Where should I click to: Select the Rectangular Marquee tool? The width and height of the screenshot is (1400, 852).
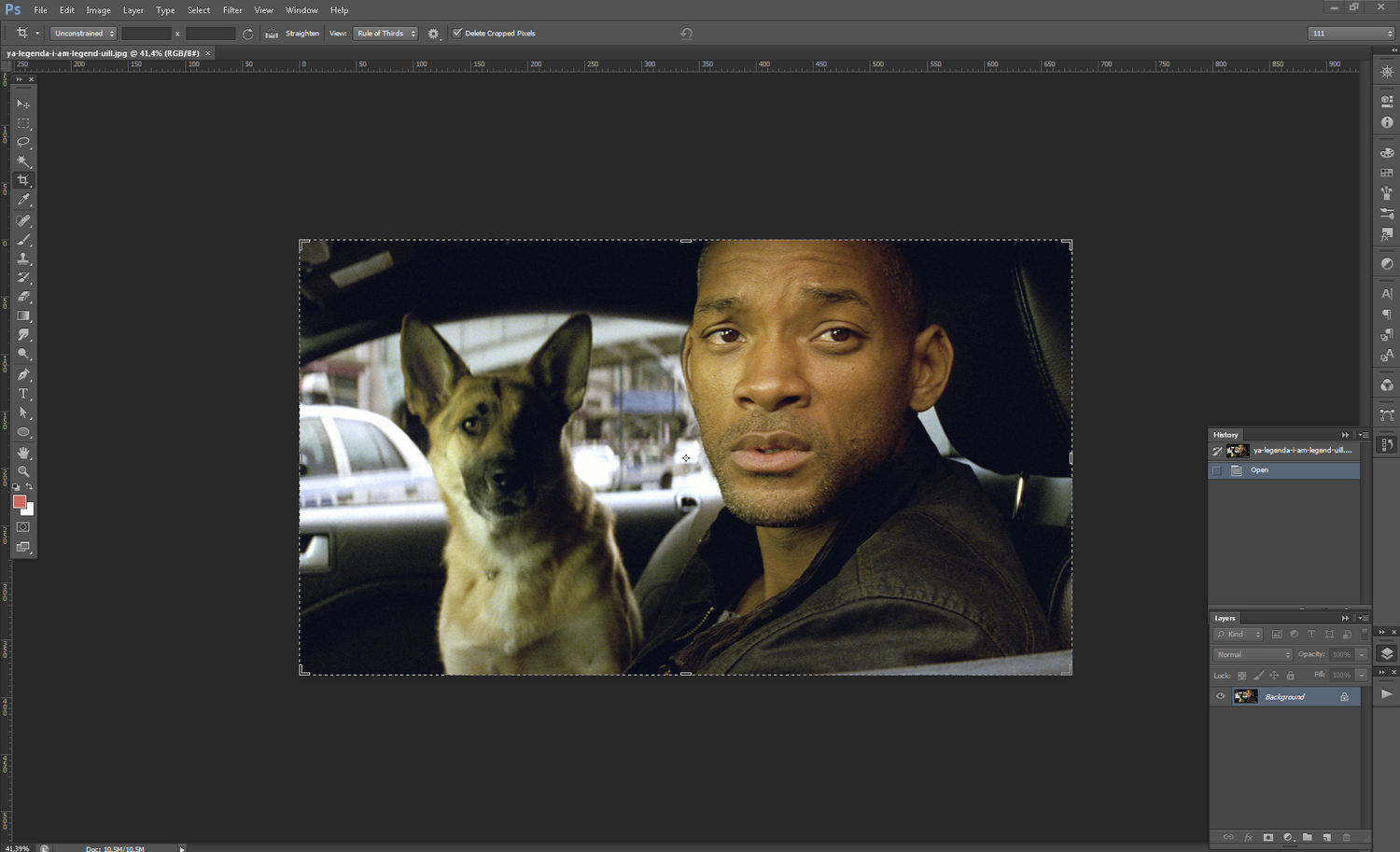23,123
